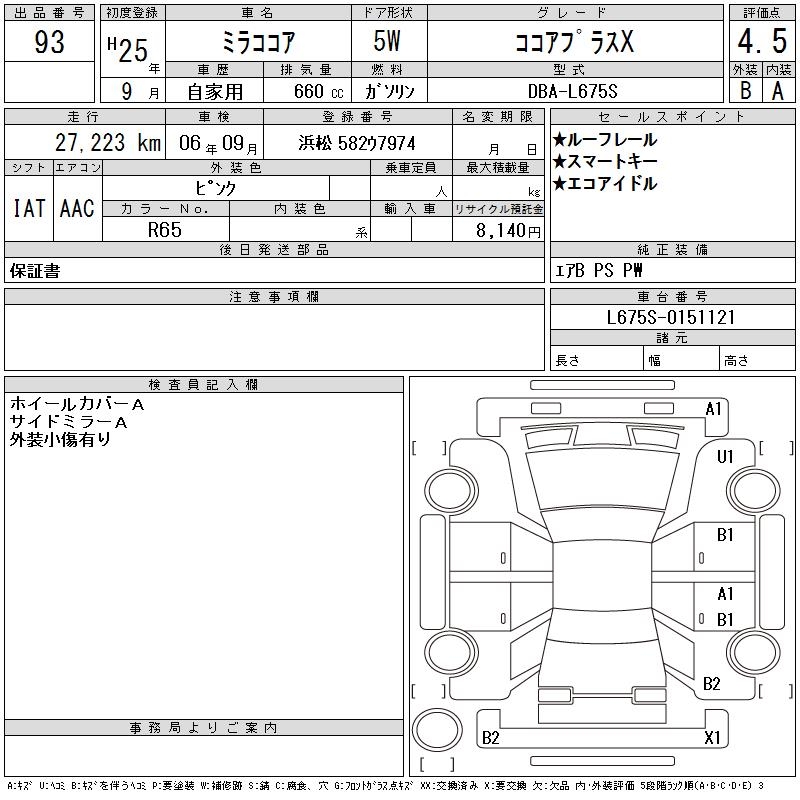Viewport: 800px width, 800px height.
Task: Click the lot number value "93"
Action: point(49,41)
